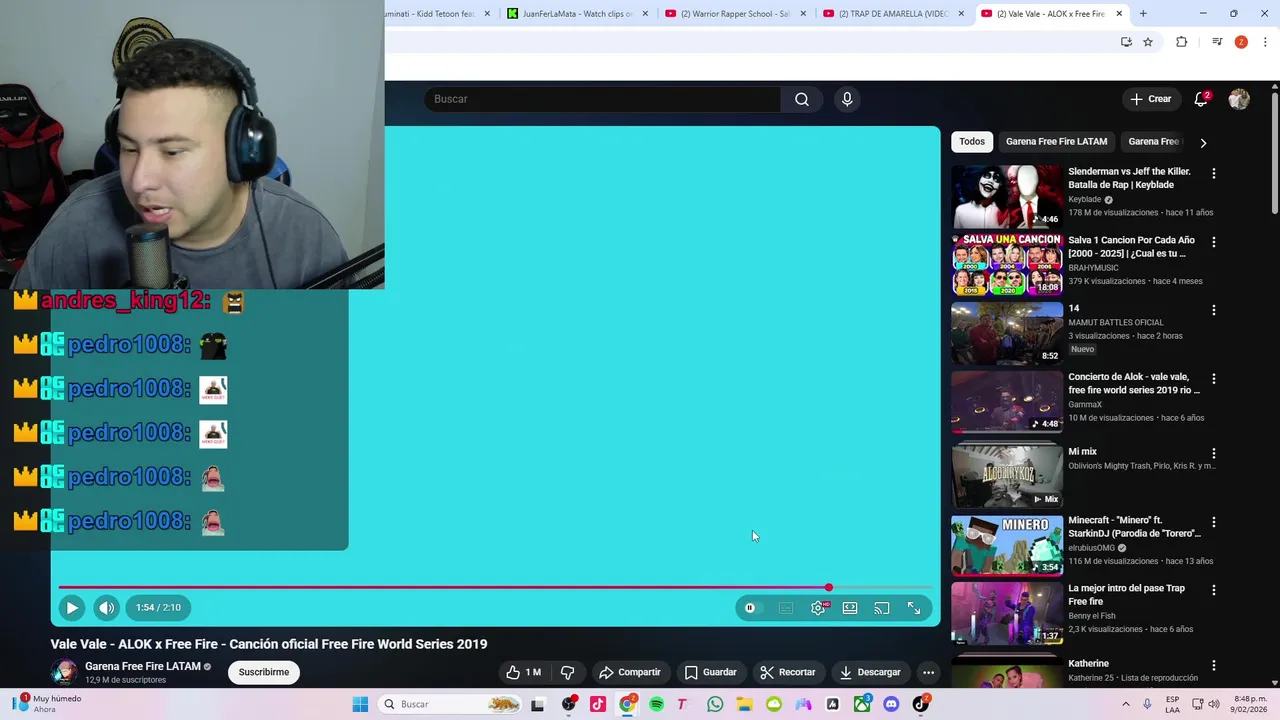Select the Todos filter chip
The height and width of the screenshot is (720, 1280).
click(x=972, y=142)
